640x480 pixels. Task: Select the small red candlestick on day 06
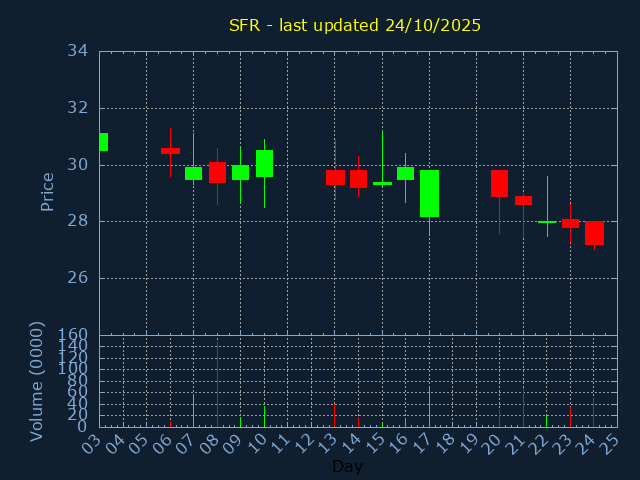coord(170,151)
